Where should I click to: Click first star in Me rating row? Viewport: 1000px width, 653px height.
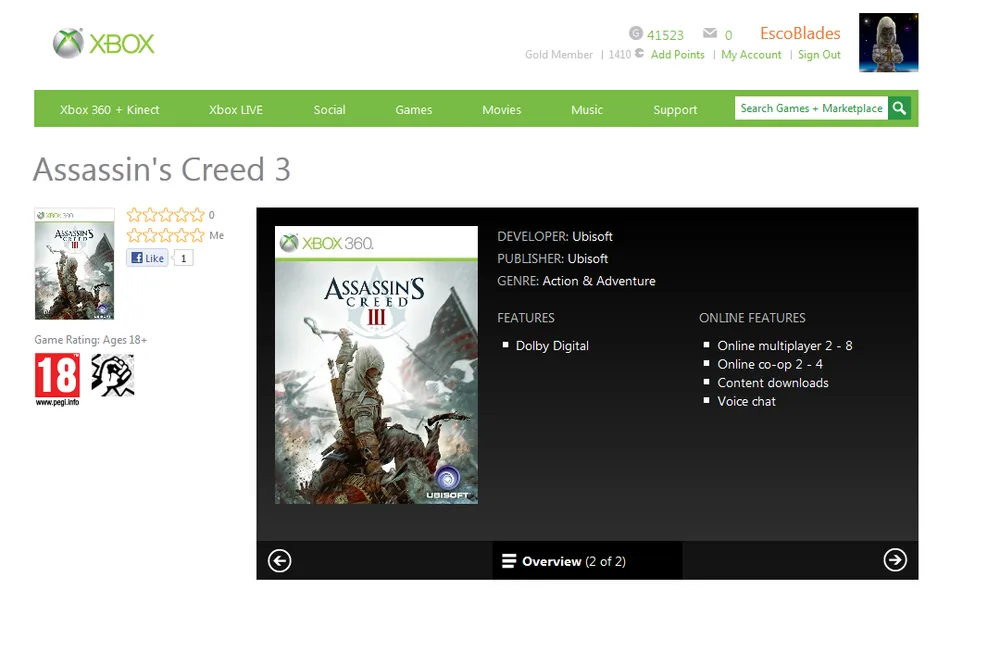pos(134,235)
